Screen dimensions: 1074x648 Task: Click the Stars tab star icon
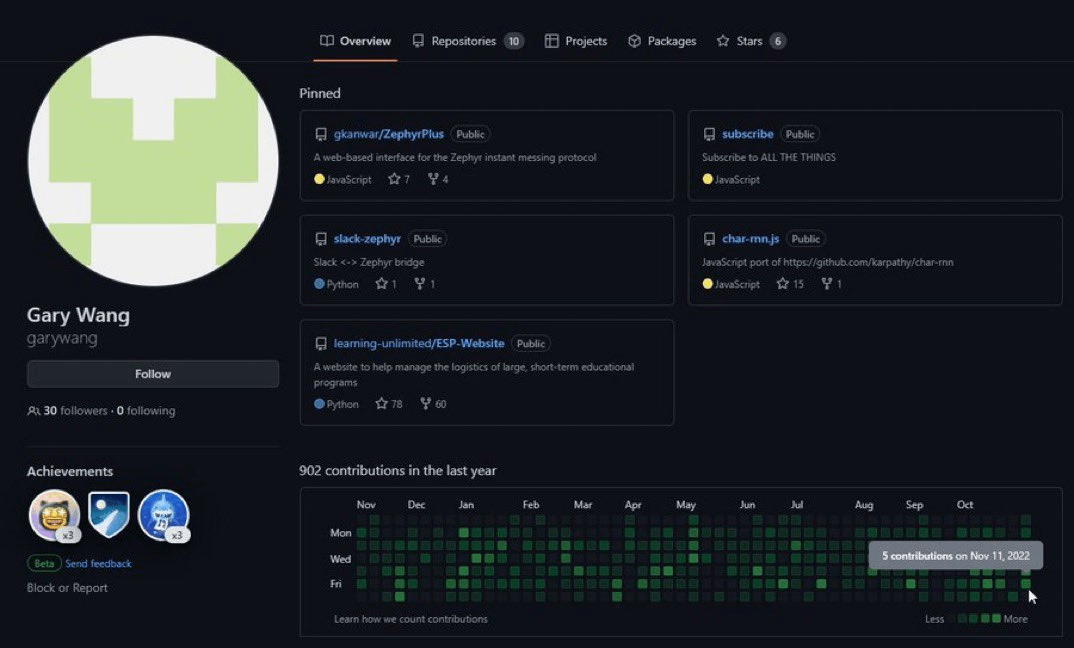pos(723,41)
